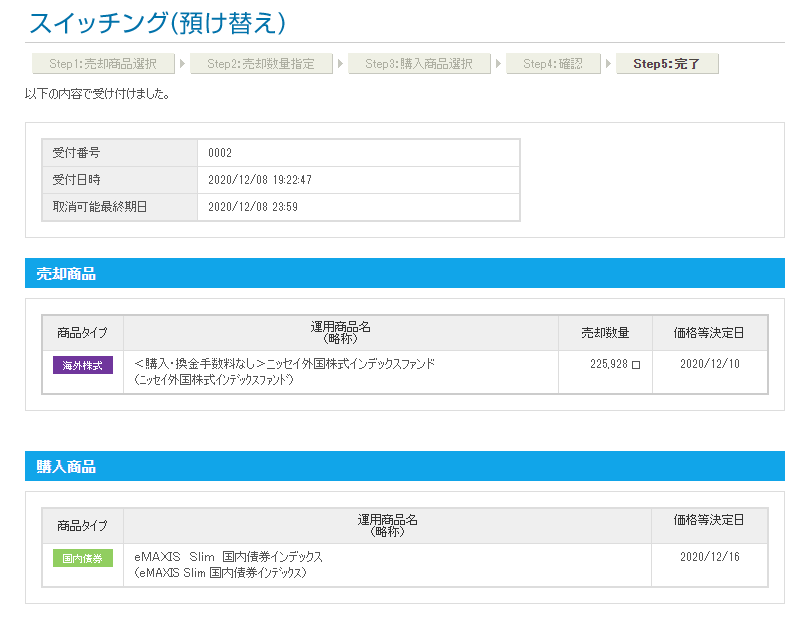Click 価格等決定日 header in 売却商品 table
This screenshot has height=618, width=799.
[709, 333]
